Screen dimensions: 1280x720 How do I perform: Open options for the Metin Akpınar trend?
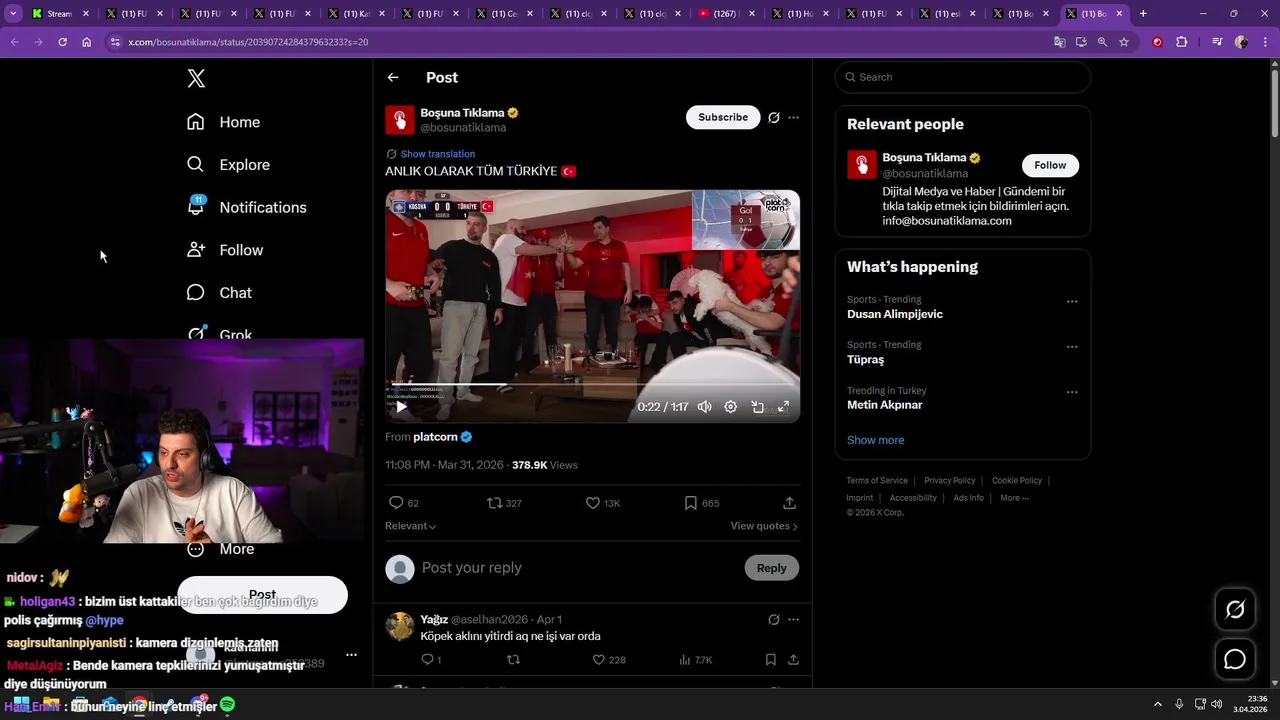pyautogui.click(x=1072, y=392)
